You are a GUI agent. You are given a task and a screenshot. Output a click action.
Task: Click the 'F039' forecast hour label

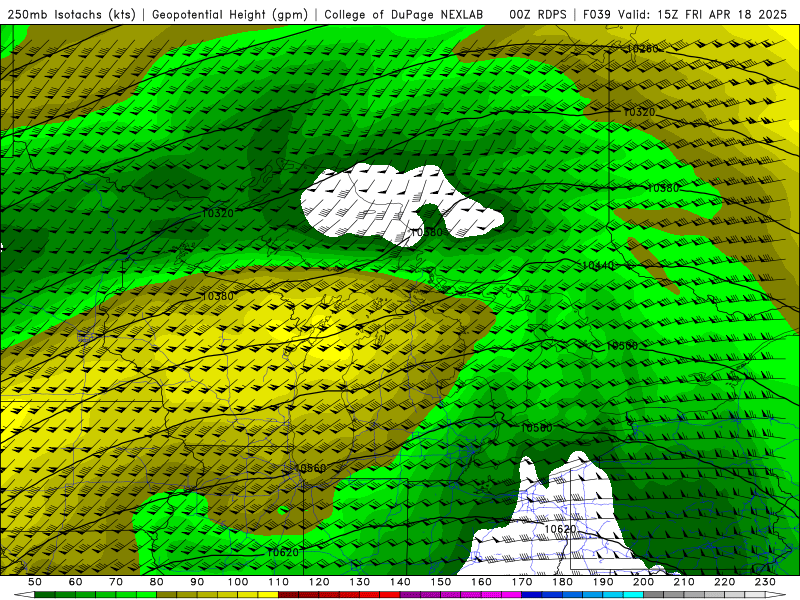tap(597, 15)
